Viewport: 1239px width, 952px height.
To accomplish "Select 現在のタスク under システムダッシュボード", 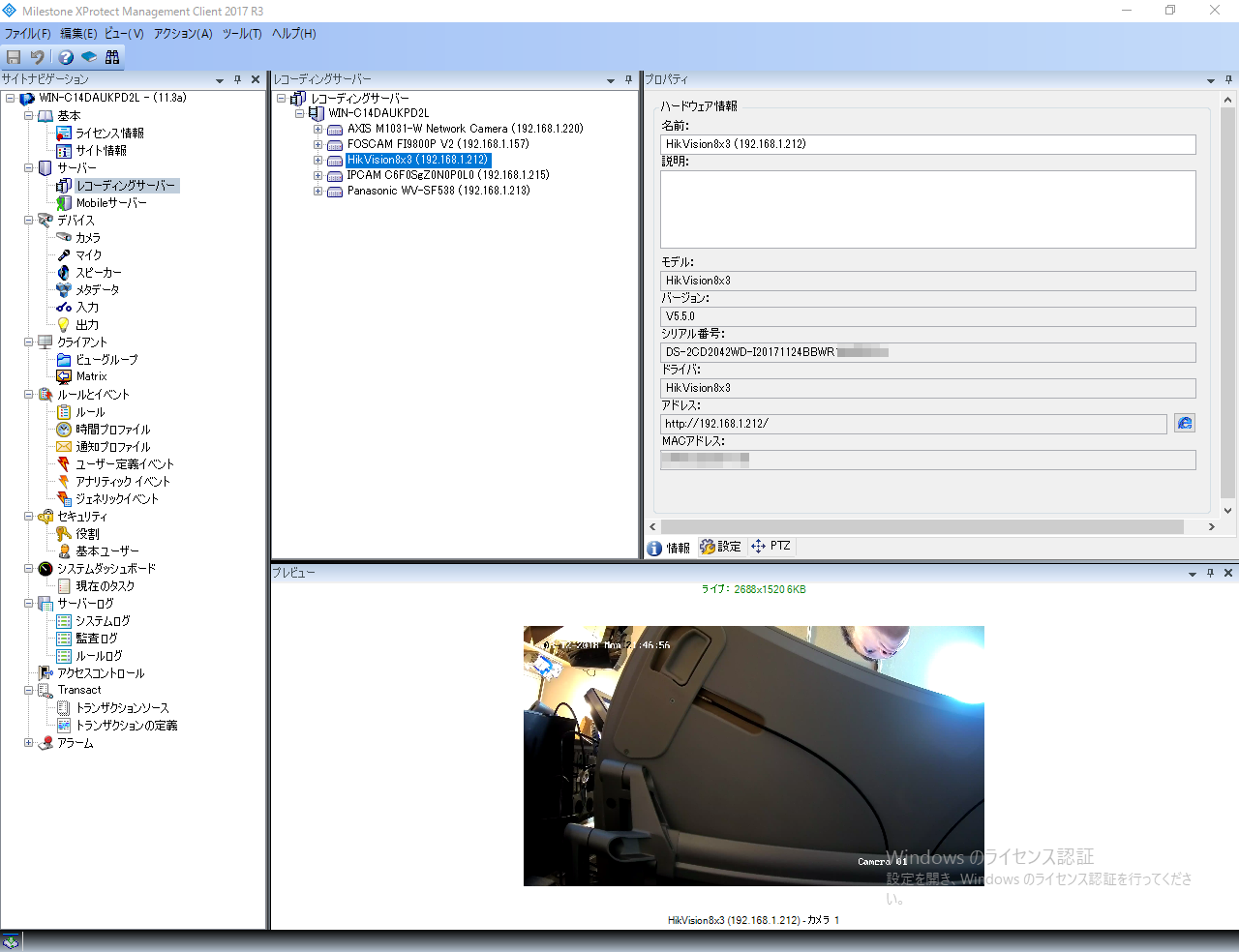I will [106, 585].
